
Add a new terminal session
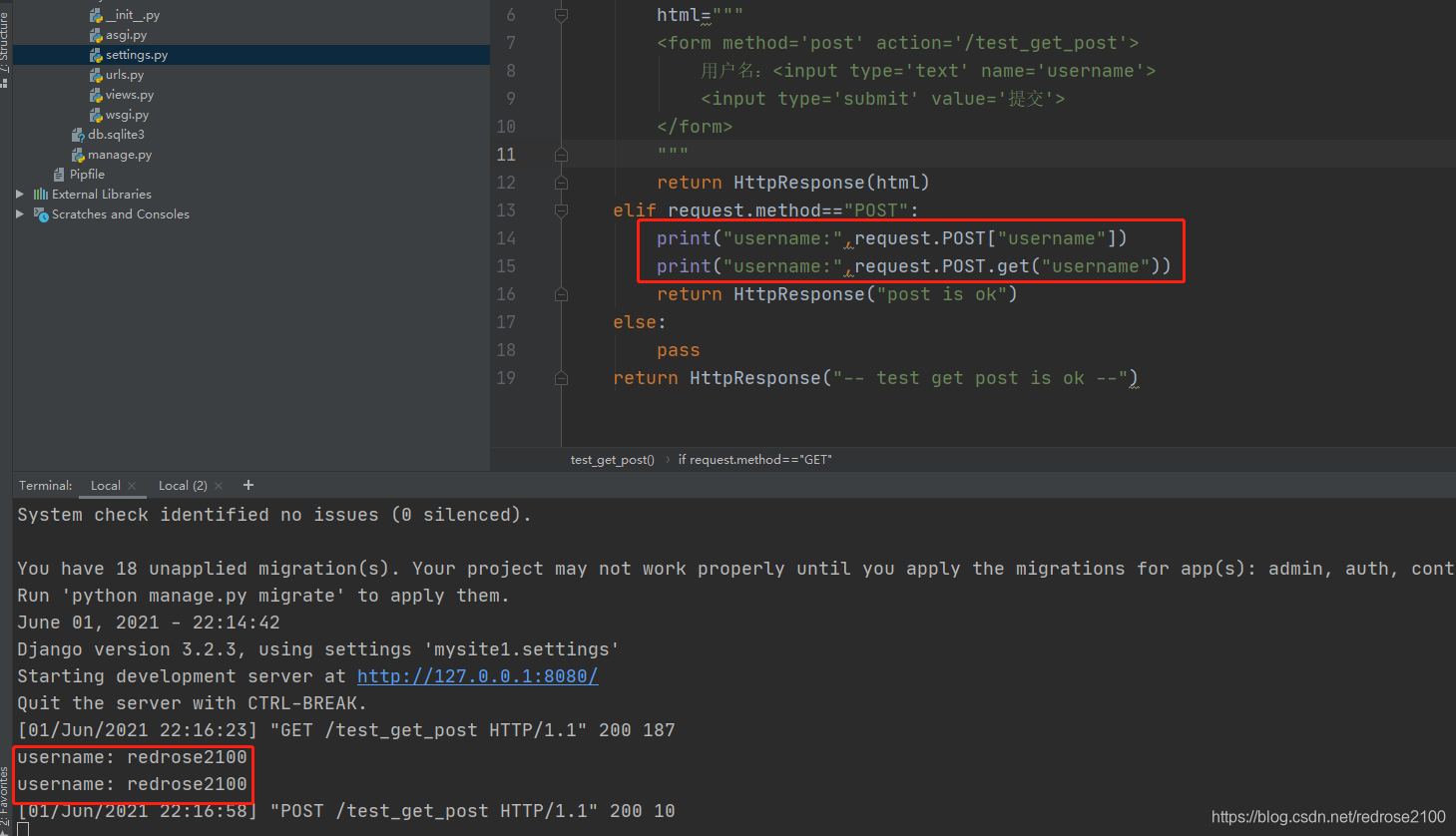click(248, 485)
